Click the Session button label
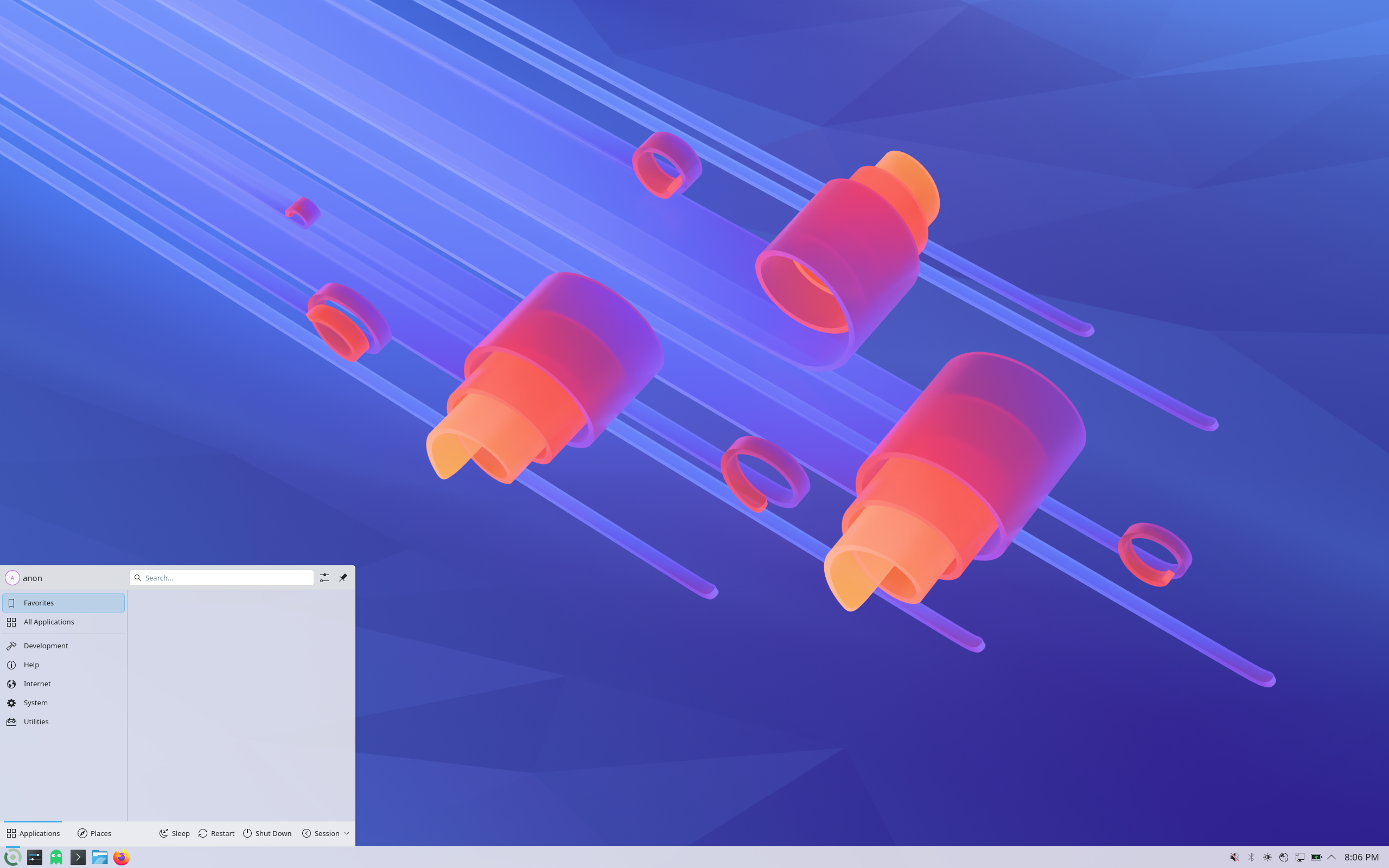 point(327,833)
